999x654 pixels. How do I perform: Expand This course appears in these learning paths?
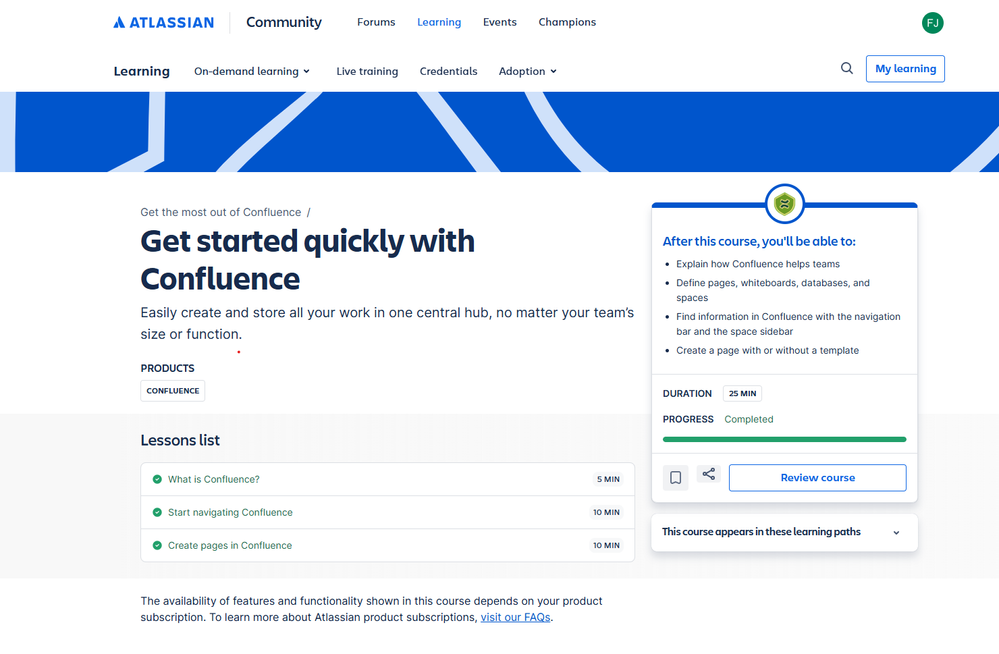pos(784,532)
